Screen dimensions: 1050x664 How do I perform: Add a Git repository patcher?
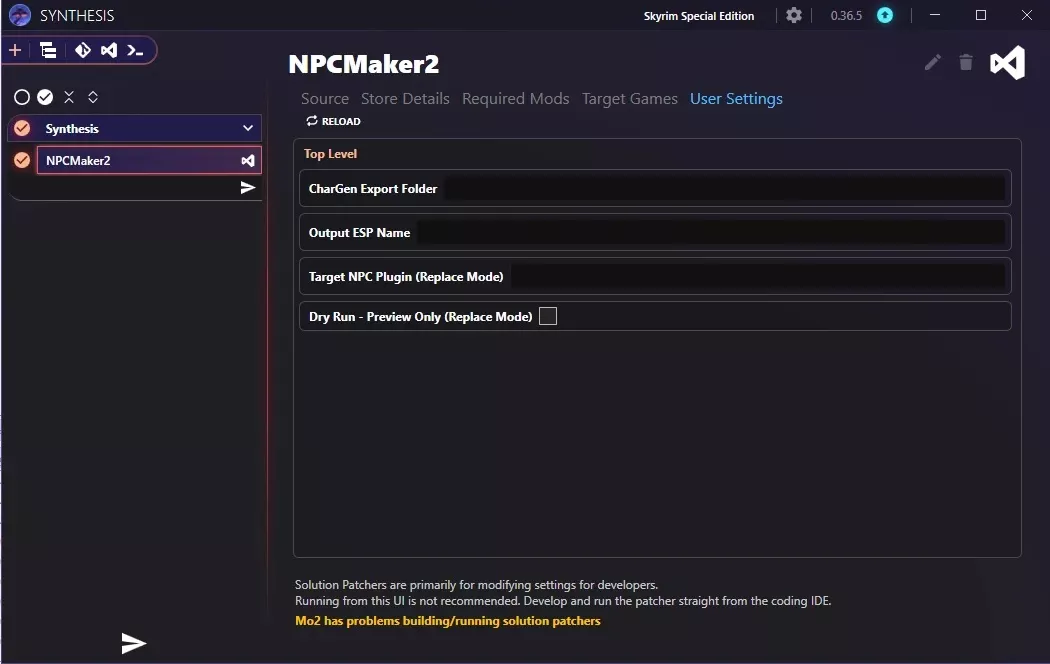[82, 50]
